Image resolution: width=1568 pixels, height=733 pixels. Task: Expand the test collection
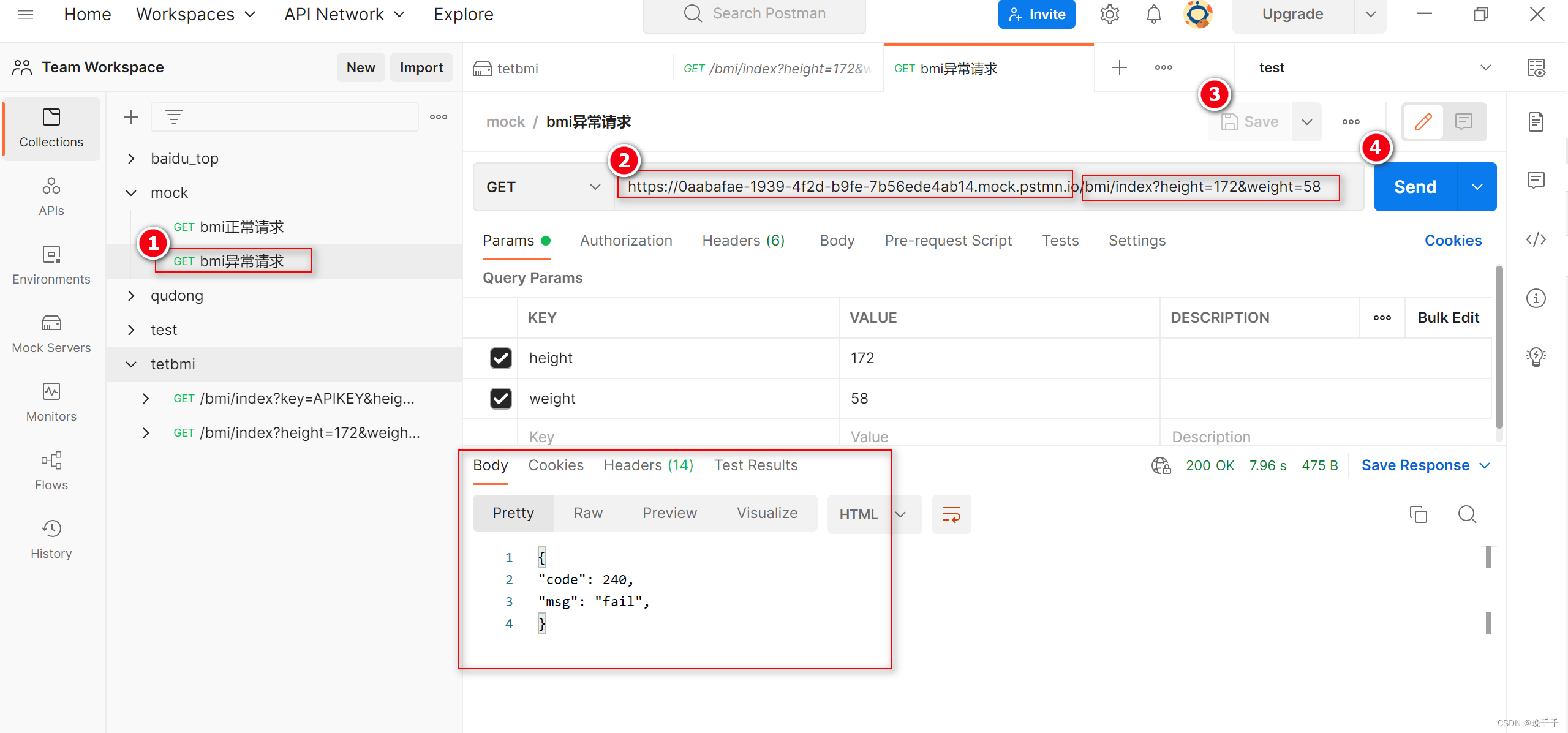tap(131, 330)
